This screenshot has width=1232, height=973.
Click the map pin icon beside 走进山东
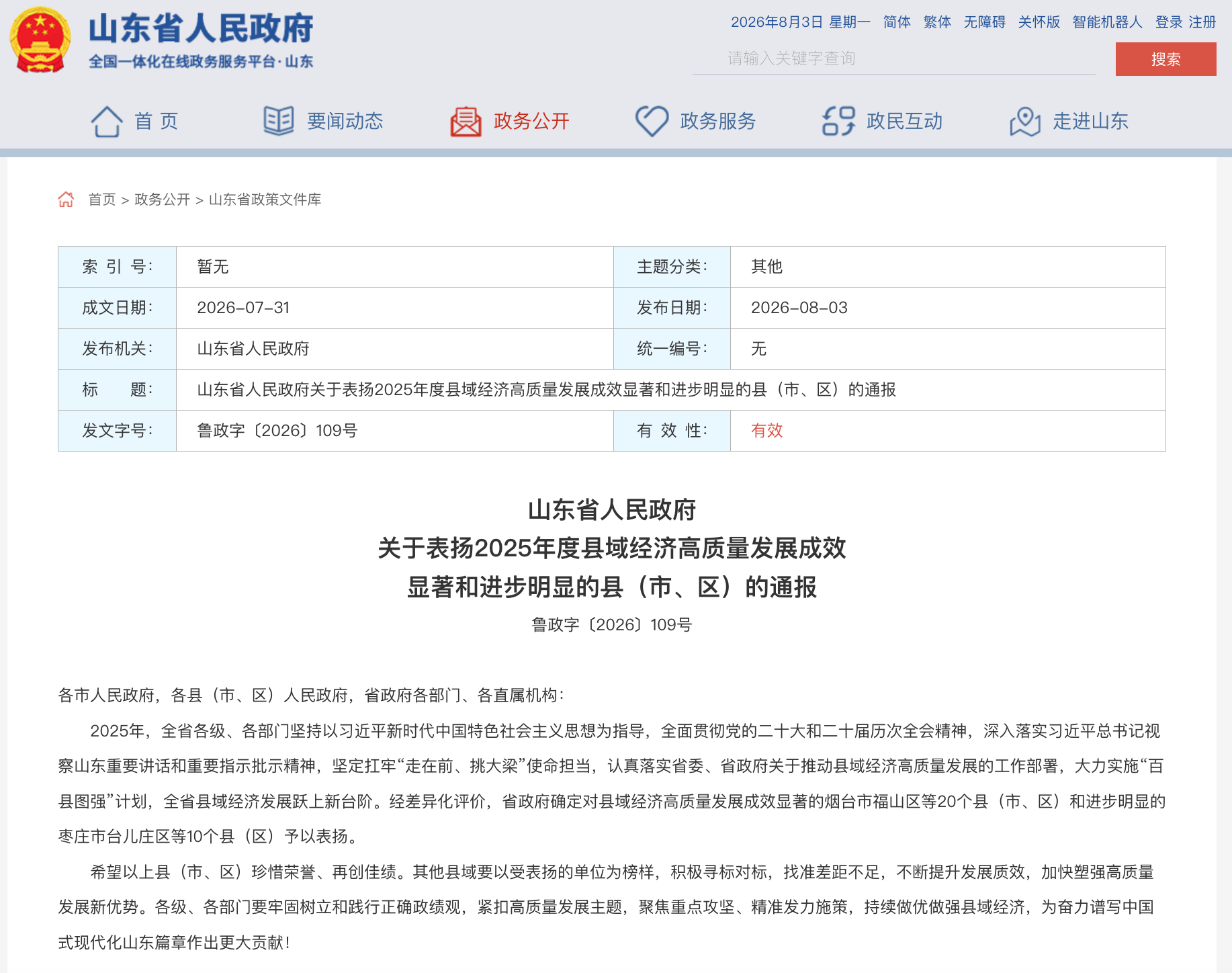click(1025, 121)
